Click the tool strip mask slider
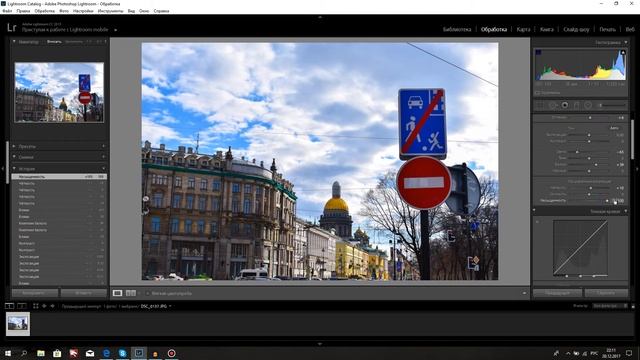The height and width of the screenshot is (360, 640). (x=611, y=105)
